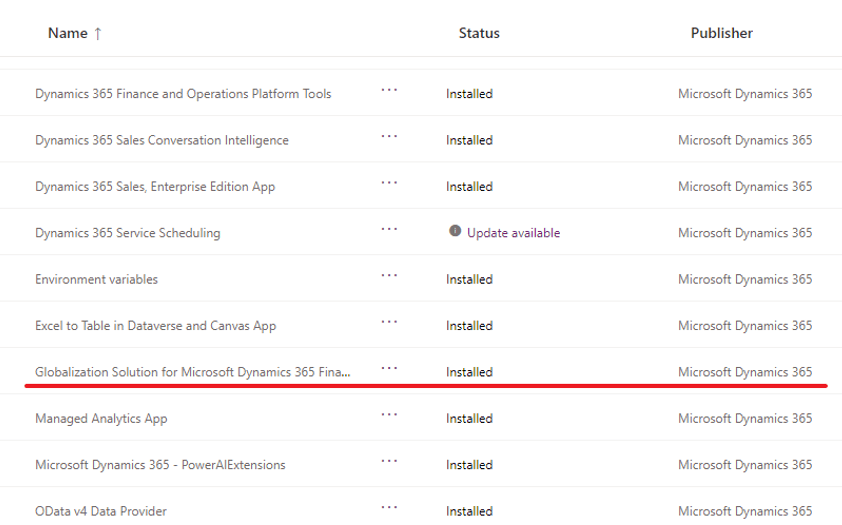Open the Update available link
This screenshot has width=842, height=525.
[x=513, y=233]
